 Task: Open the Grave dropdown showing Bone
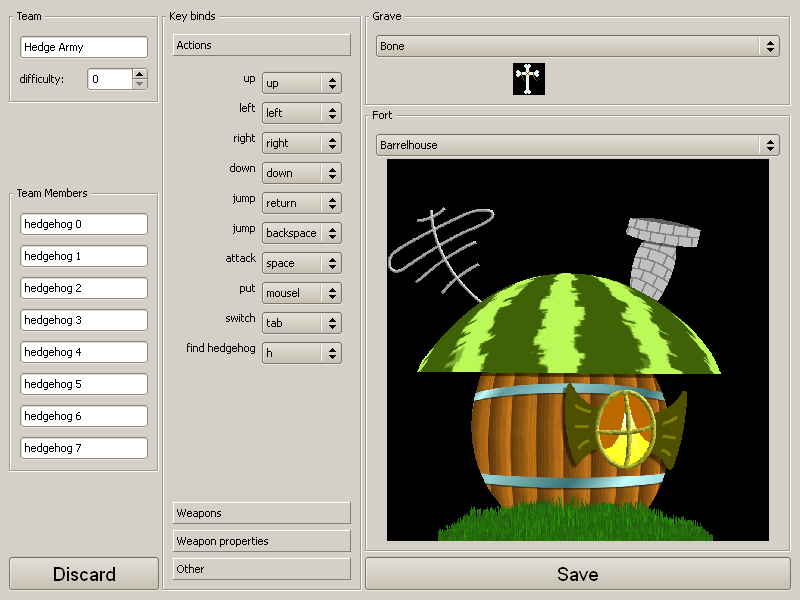pos(577,46)
